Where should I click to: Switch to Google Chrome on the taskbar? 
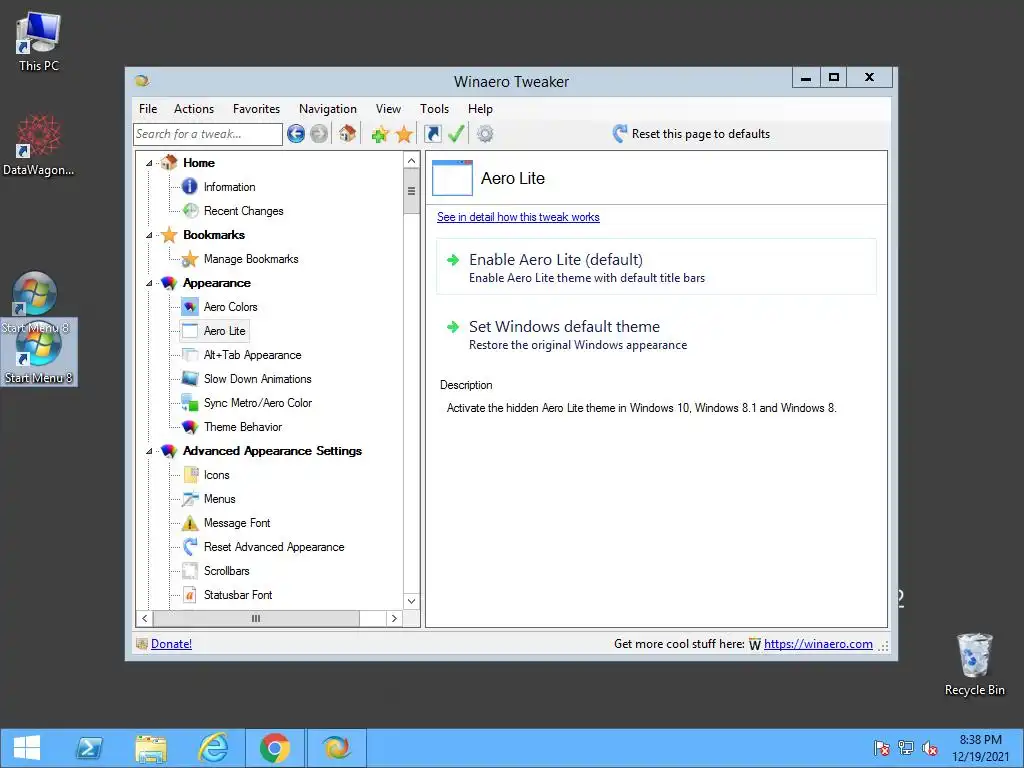[275, 748]
